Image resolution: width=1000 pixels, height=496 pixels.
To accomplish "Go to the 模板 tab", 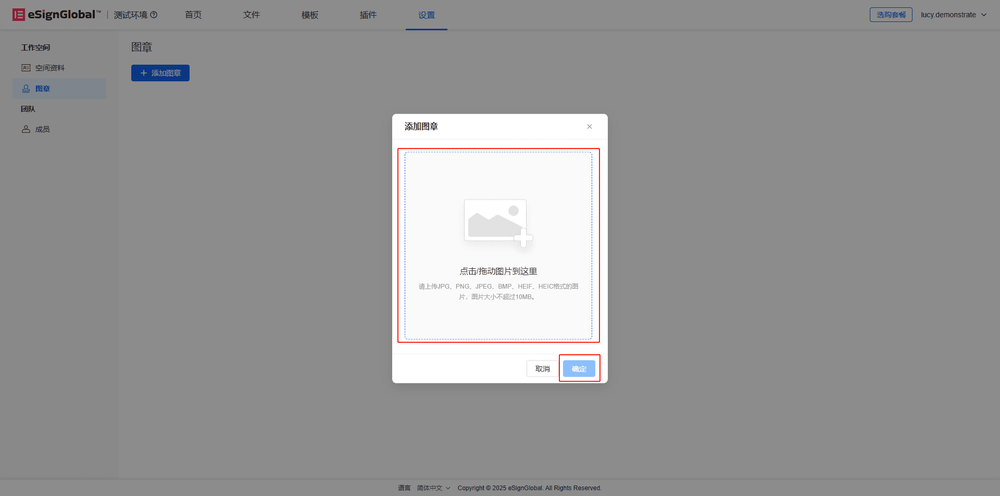I will pyautogui.click(x=310, y=15).
